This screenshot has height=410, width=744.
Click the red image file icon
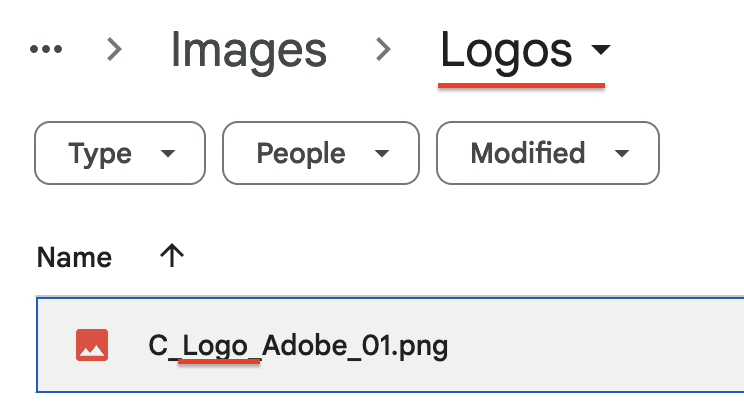coord(92,345)
